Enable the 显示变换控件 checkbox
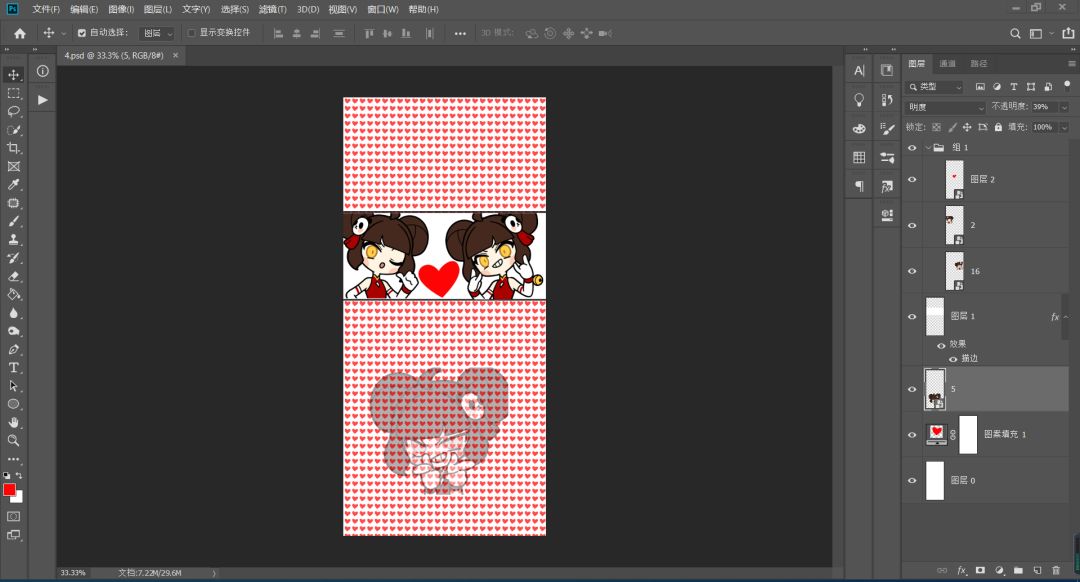The image size is (1080, 582). [191, 33]
